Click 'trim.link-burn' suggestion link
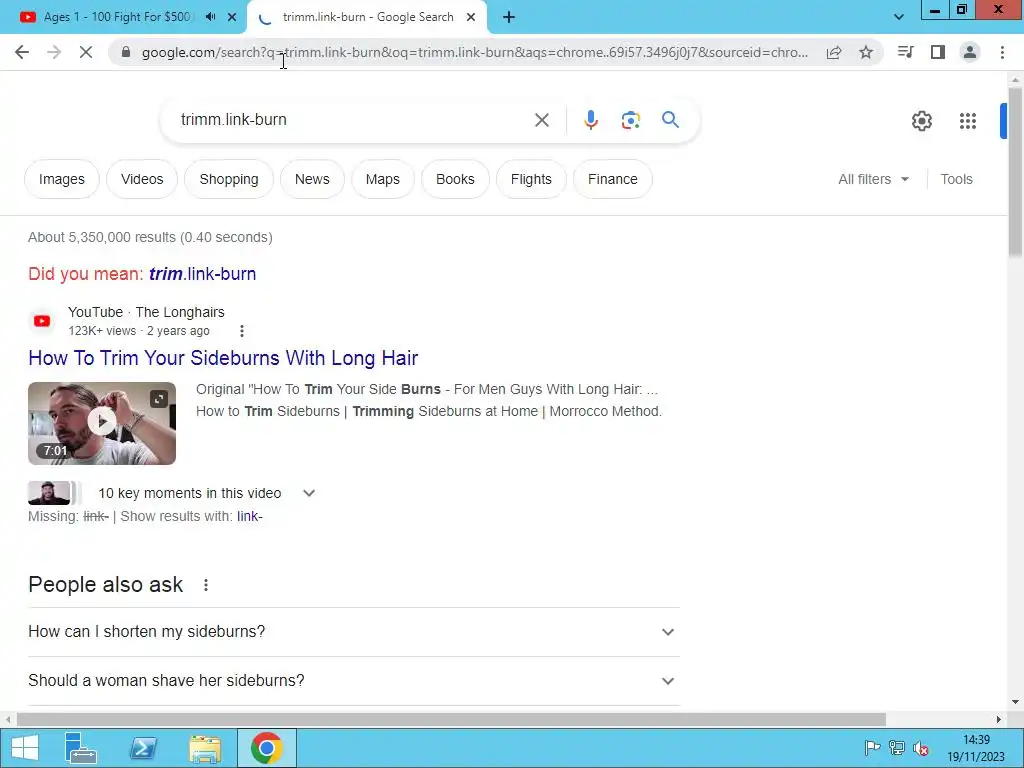This screenshot has width=1024, height=768. 202,274
